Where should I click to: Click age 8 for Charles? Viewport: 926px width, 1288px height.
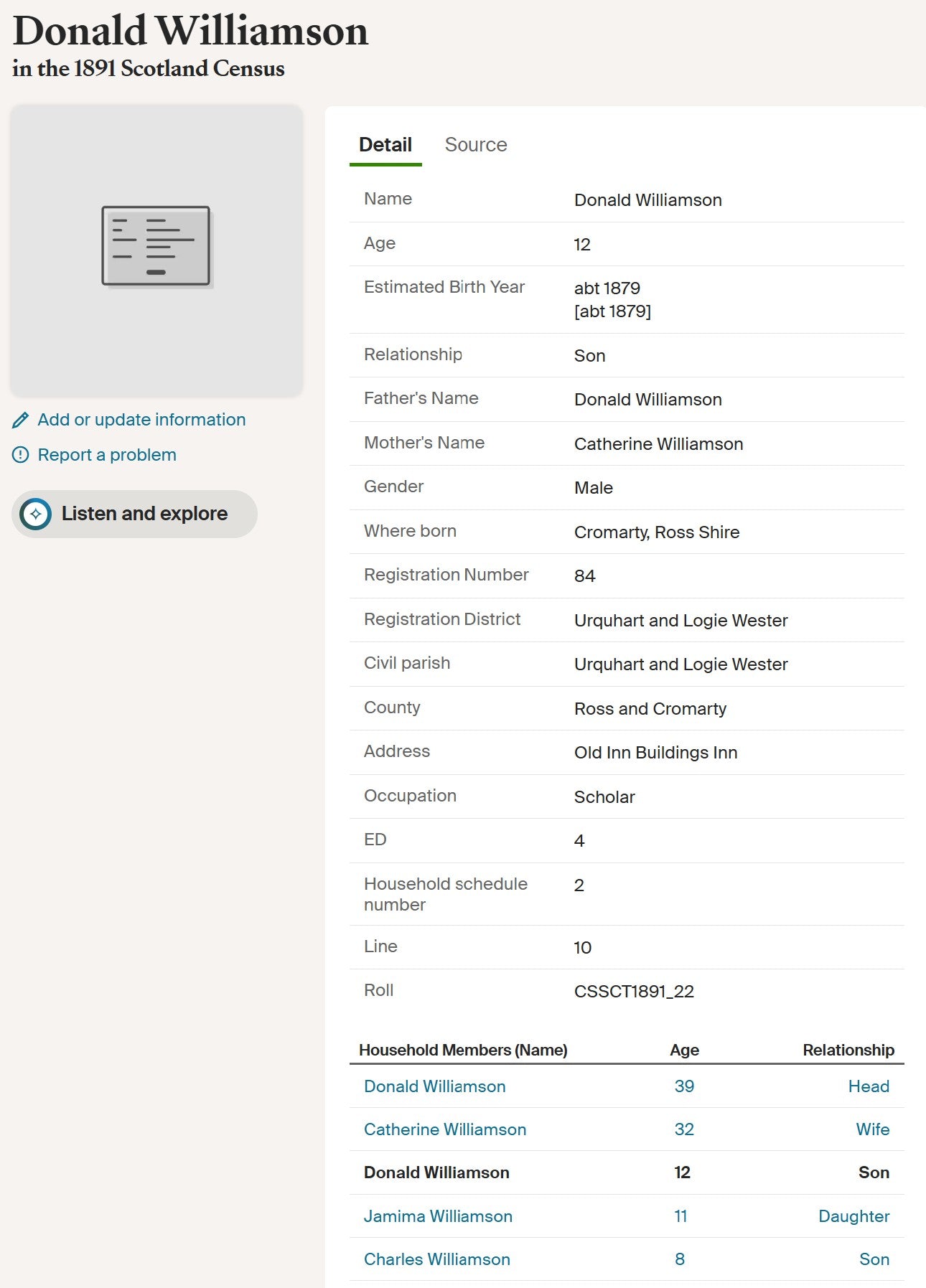[x=680, y=1259]
